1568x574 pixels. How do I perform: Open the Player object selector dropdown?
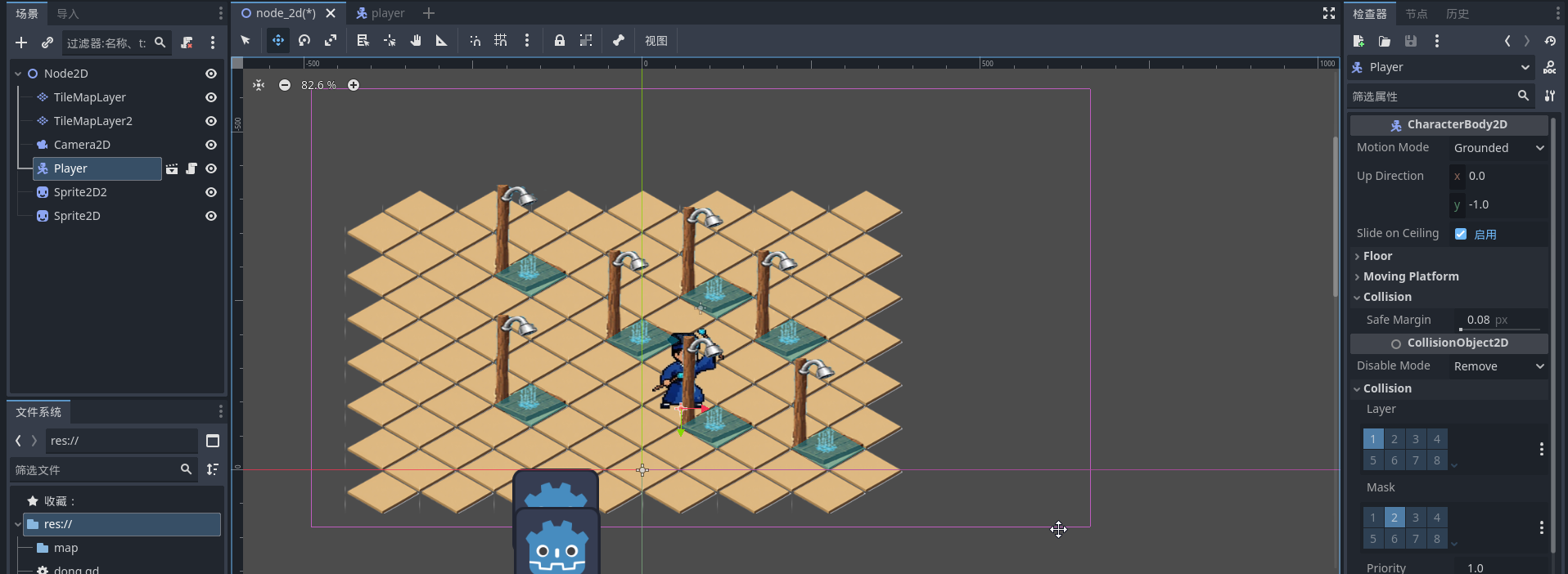point(1441,67)
